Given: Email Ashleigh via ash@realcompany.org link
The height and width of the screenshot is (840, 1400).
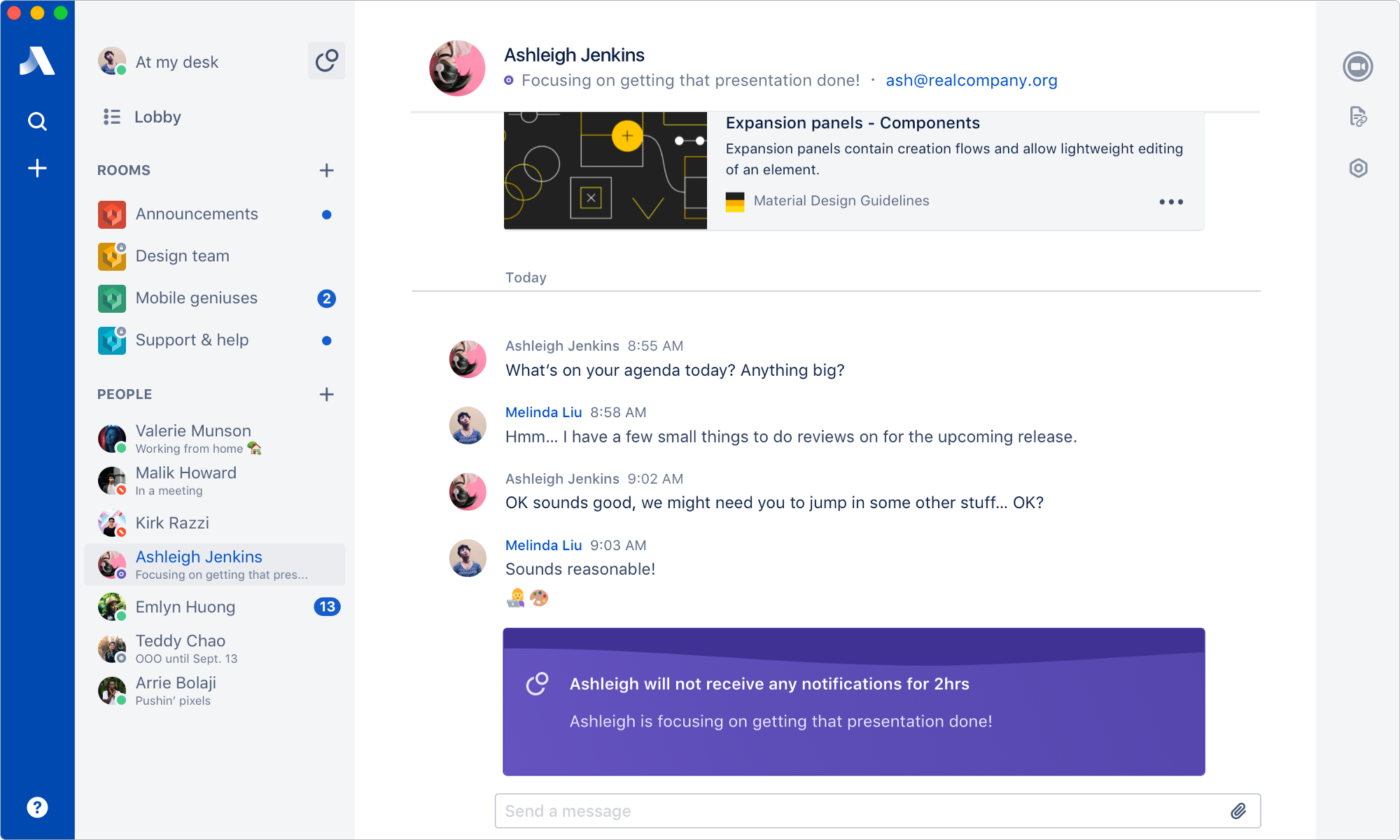Looking at the screenshot, I should 971,80.
